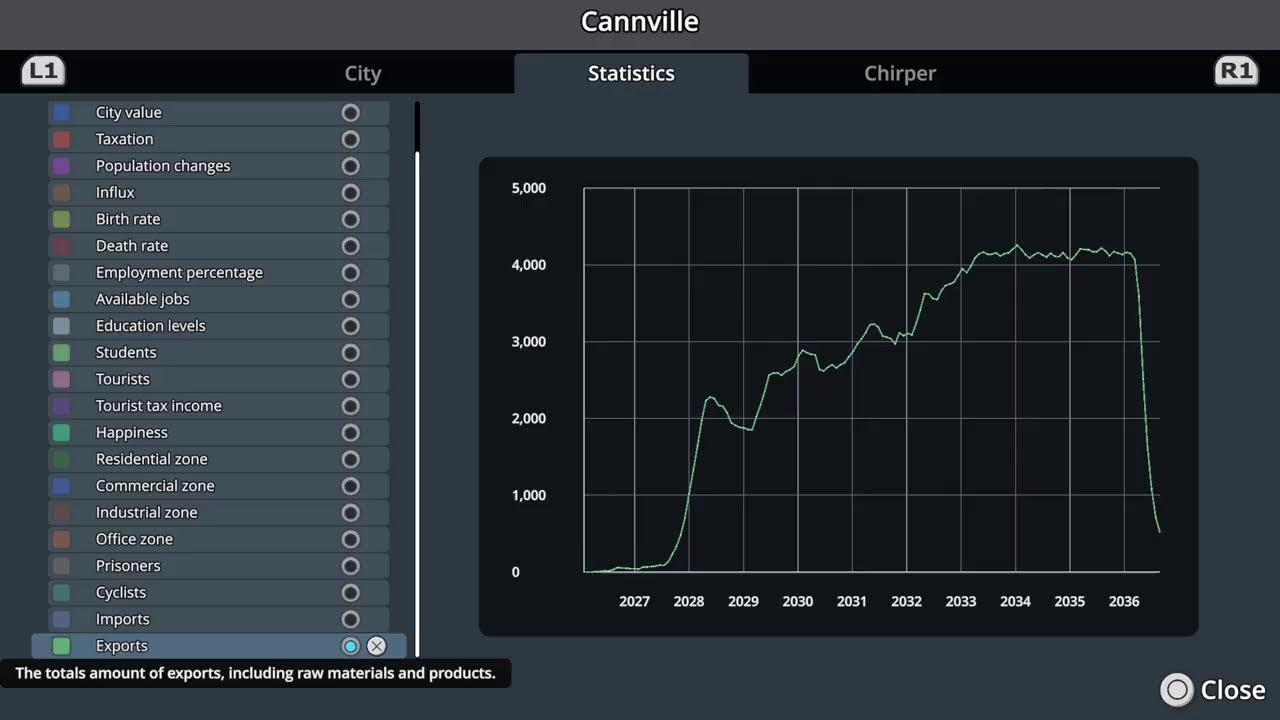Toggle the Population changes radio button
The width and height of the screenshot is (1280, 720).
tap(350, 166)
